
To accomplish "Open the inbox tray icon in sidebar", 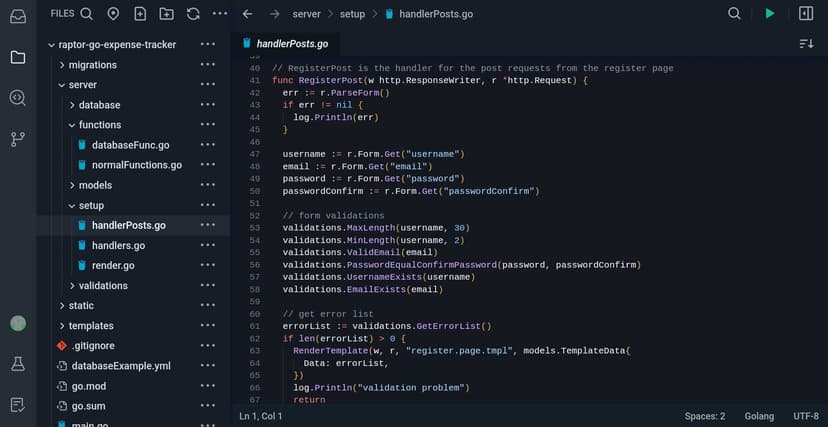I will [x=17, y=16].
